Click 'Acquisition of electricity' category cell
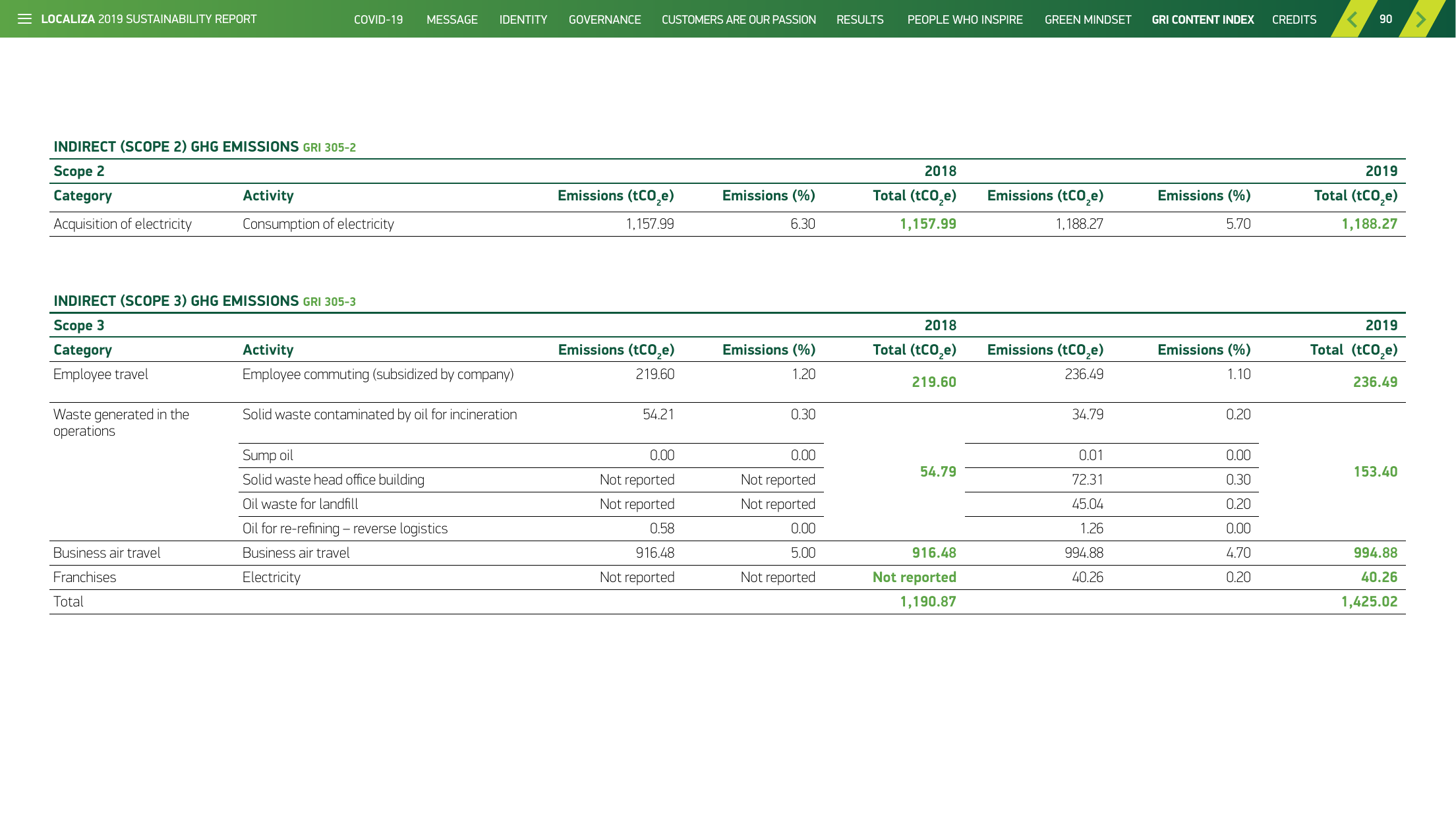This screenshot has height=824, width=1456. [123, 224]
